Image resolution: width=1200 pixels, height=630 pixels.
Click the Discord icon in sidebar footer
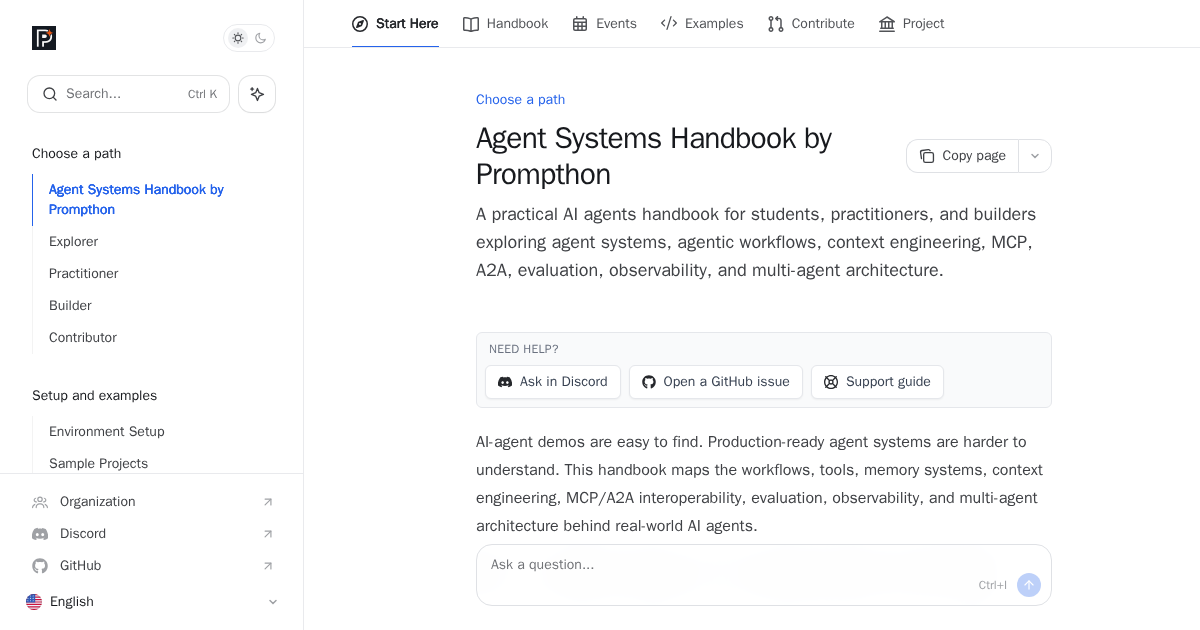pyautogui.click(x=40, y=534)
